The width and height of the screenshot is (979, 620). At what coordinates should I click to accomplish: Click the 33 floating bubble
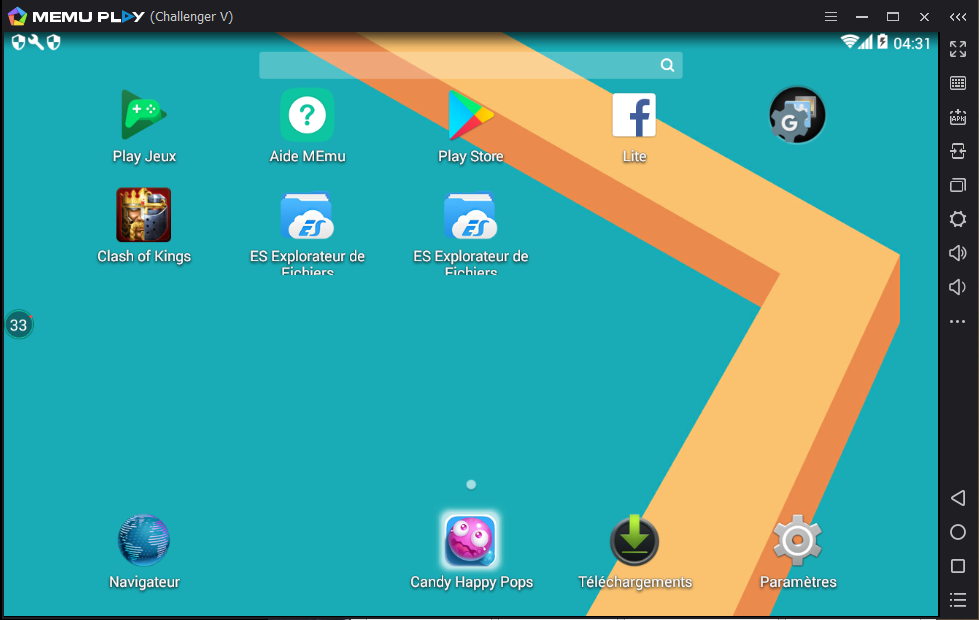click(19, 325)
